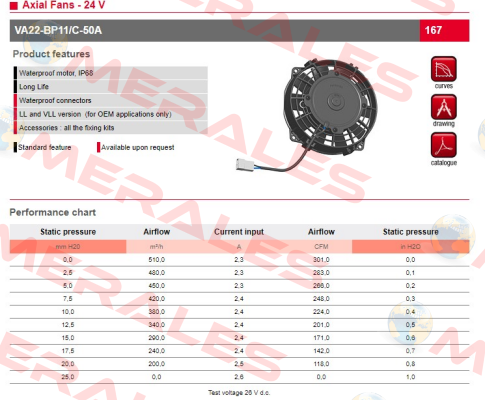Click the airflow value 450,0
Viewport: 485px width, 400px height.
[156, 286]
